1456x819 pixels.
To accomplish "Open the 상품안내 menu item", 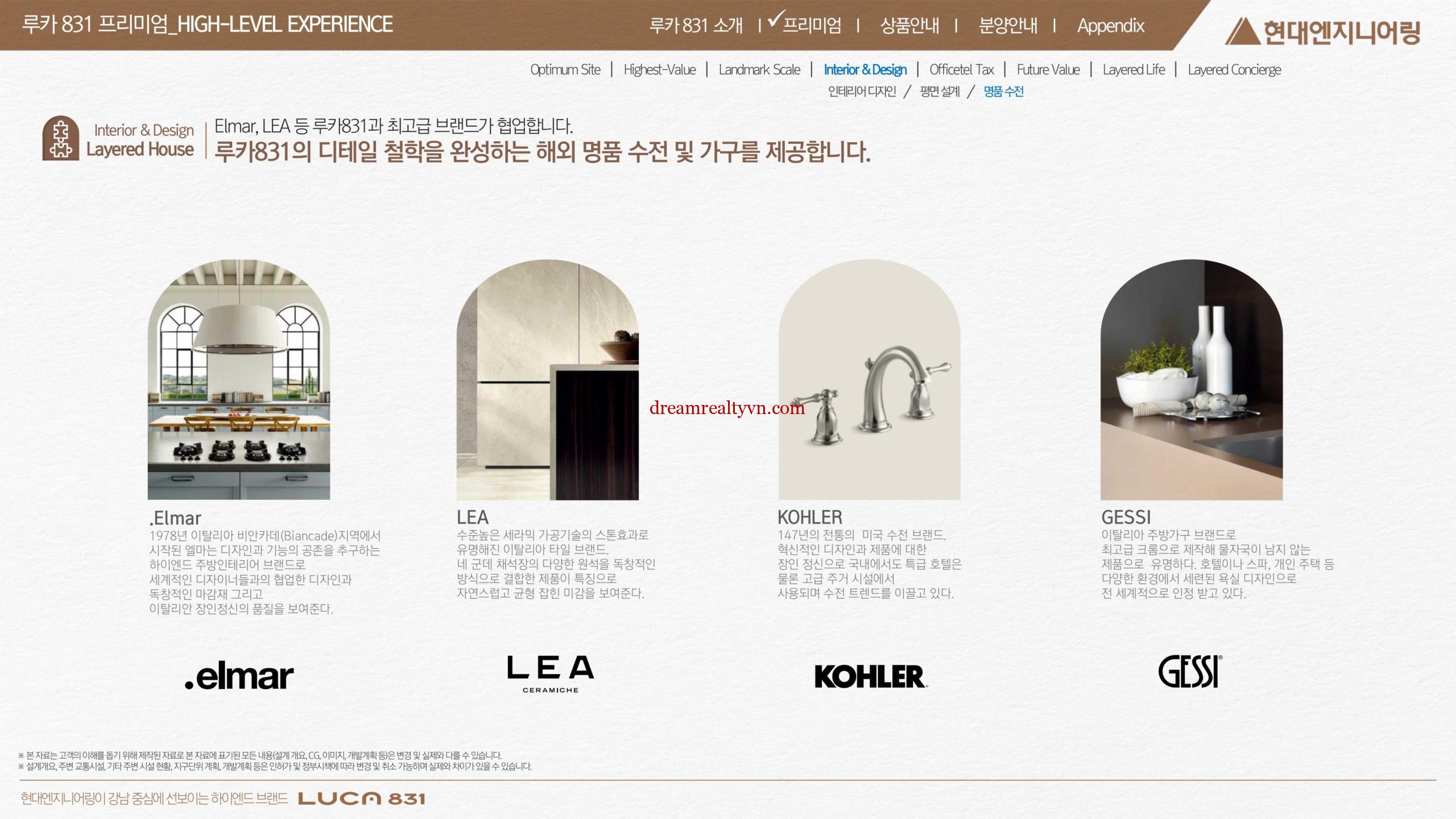I will pyautogui.click(x=909, y=26).
